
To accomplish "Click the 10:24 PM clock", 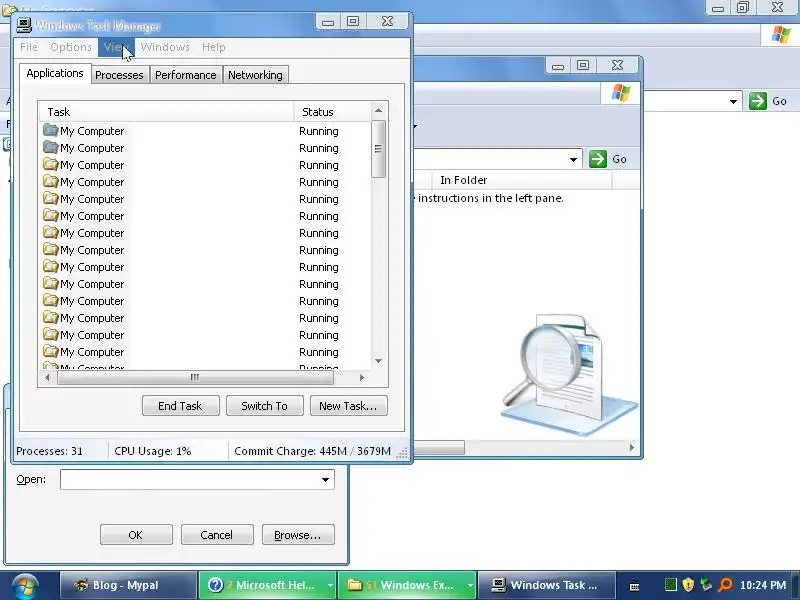I will tap(763, 585).
